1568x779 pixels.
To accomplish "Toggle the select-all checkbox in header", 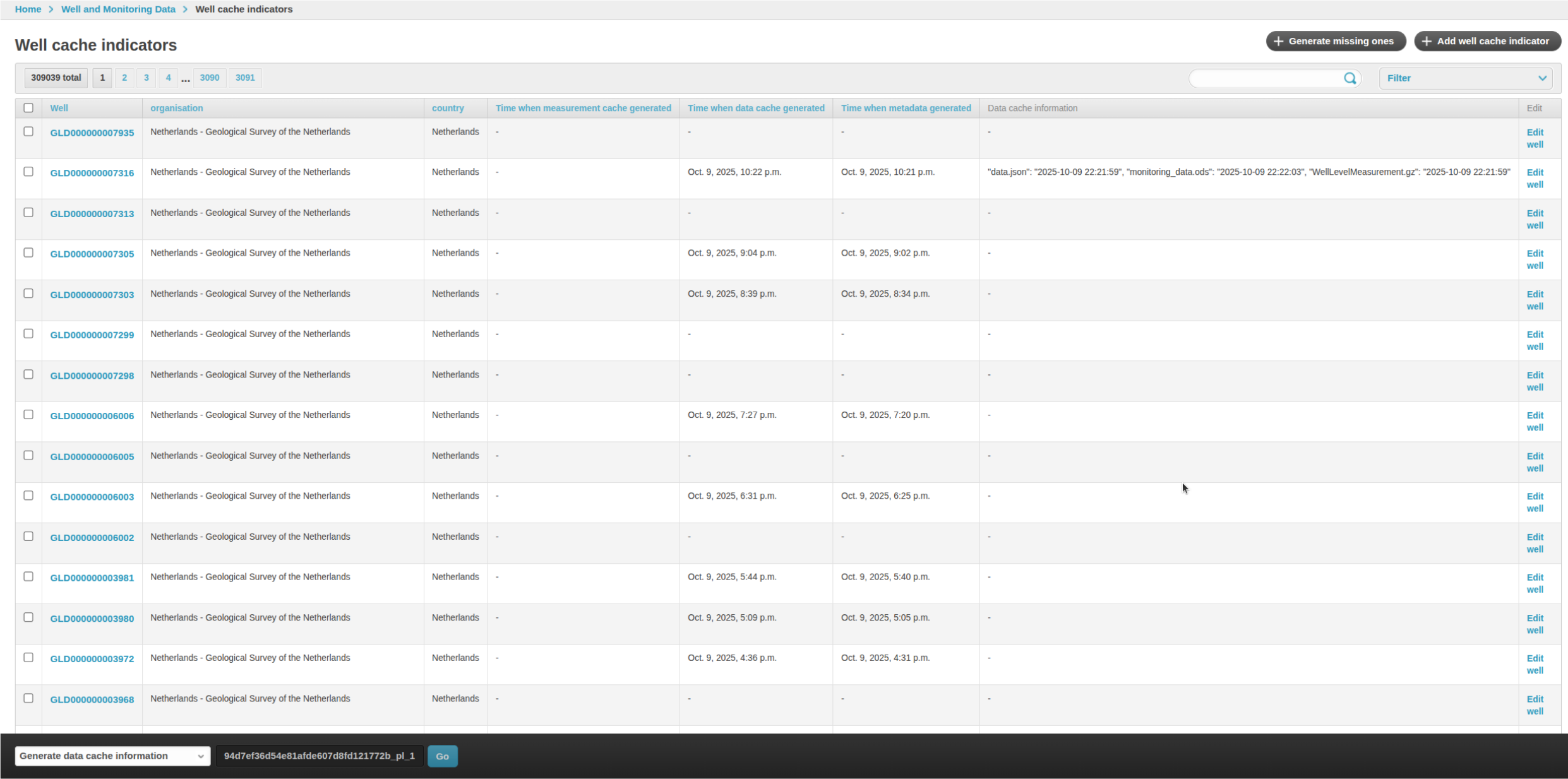I will tap(28, 108).
